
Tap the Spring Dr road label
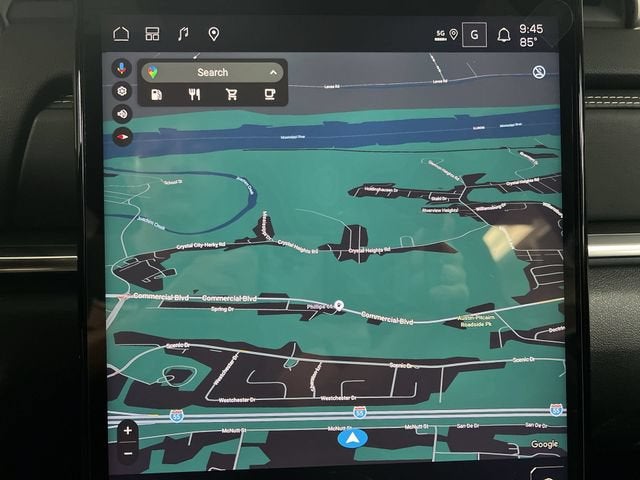pos(222,309)
